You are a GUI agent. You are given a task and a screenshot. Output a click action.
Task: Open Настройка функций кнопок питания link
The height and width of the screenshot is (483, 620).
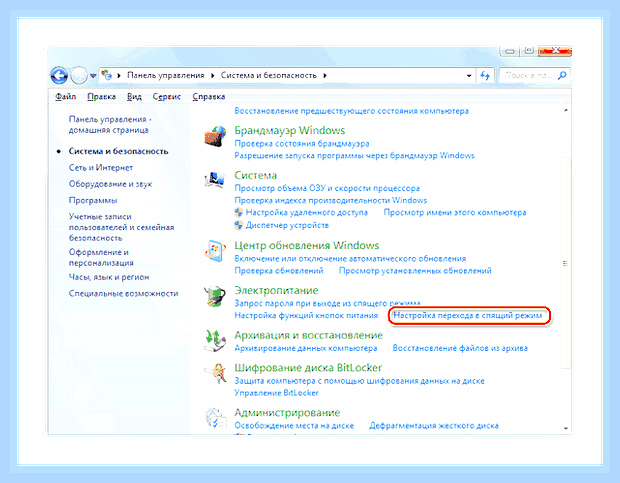[x=306, y=315]
